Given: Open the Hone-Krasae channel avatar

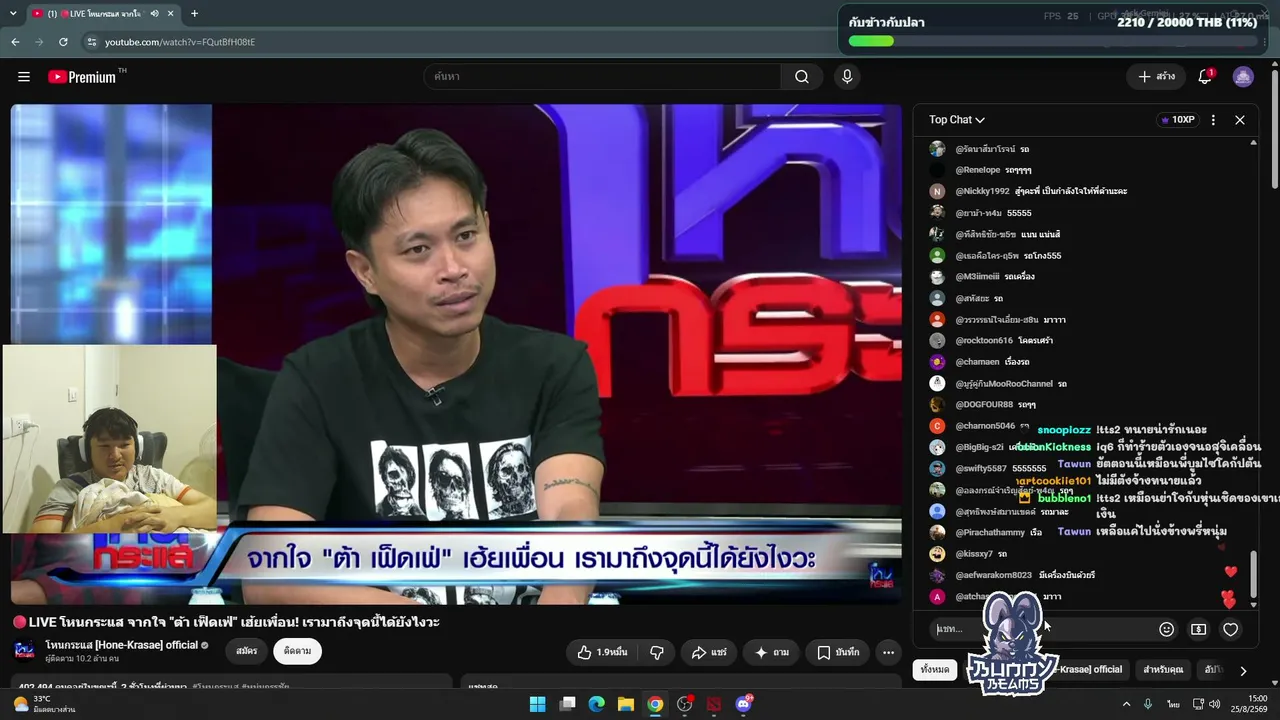Looking at the screenshot, I should [24, 651].
